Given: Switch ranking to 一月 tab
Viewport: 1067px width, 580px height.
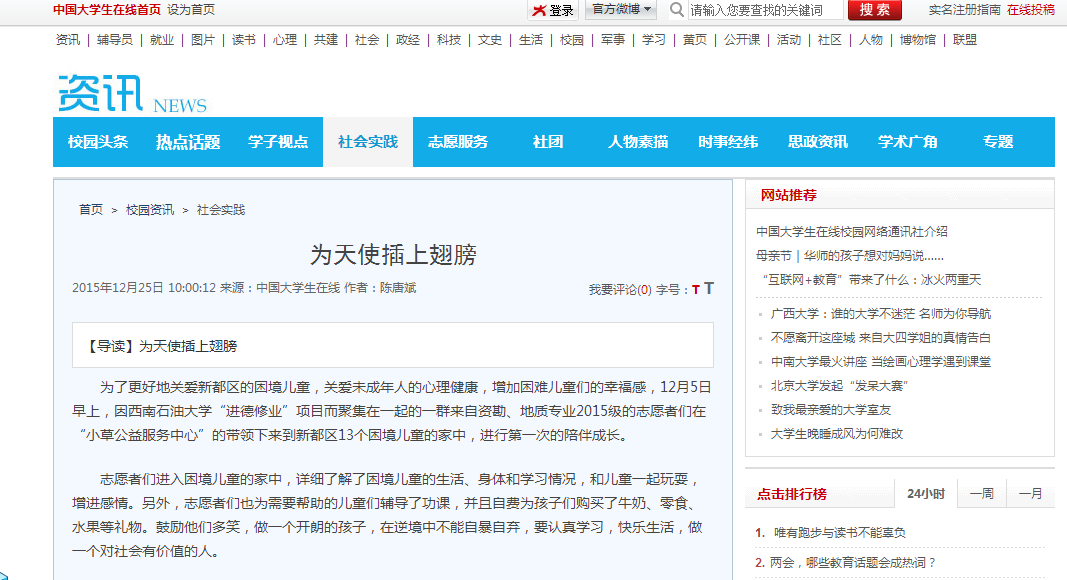Looking at the screenshot, I should tap(1030, 494).
